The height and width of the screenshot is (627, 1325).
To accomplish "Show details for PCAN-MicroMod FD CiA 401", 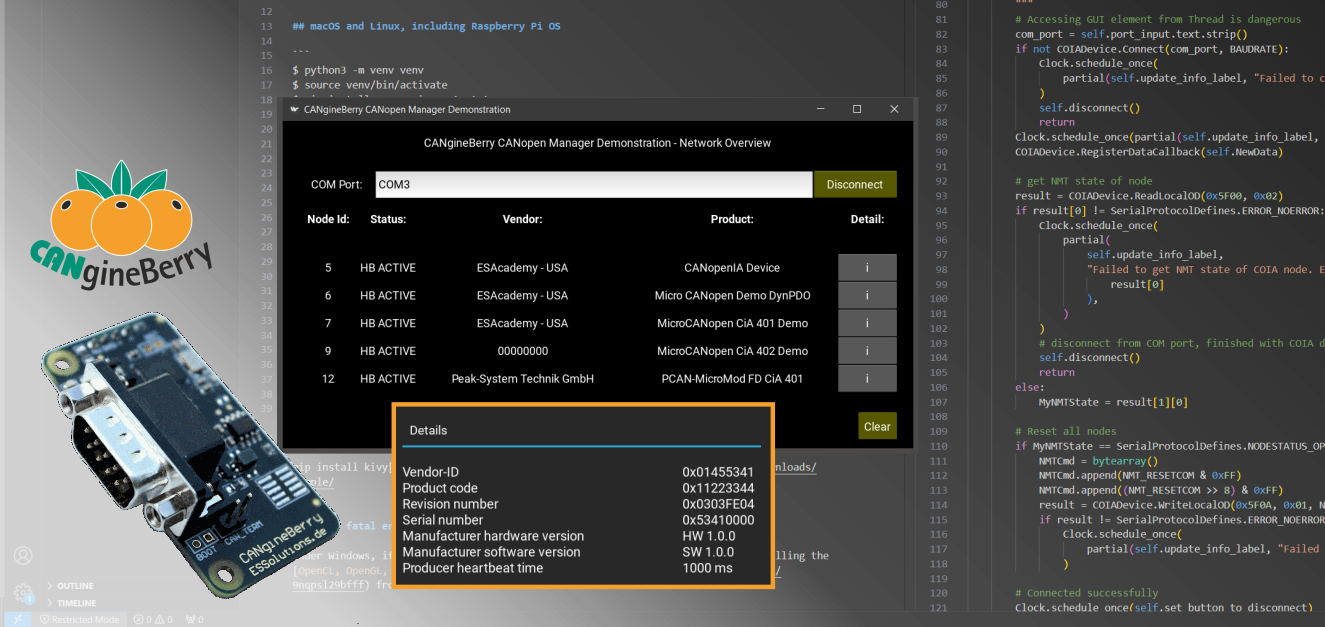I will pyautogui.click(x=867, y=379).
